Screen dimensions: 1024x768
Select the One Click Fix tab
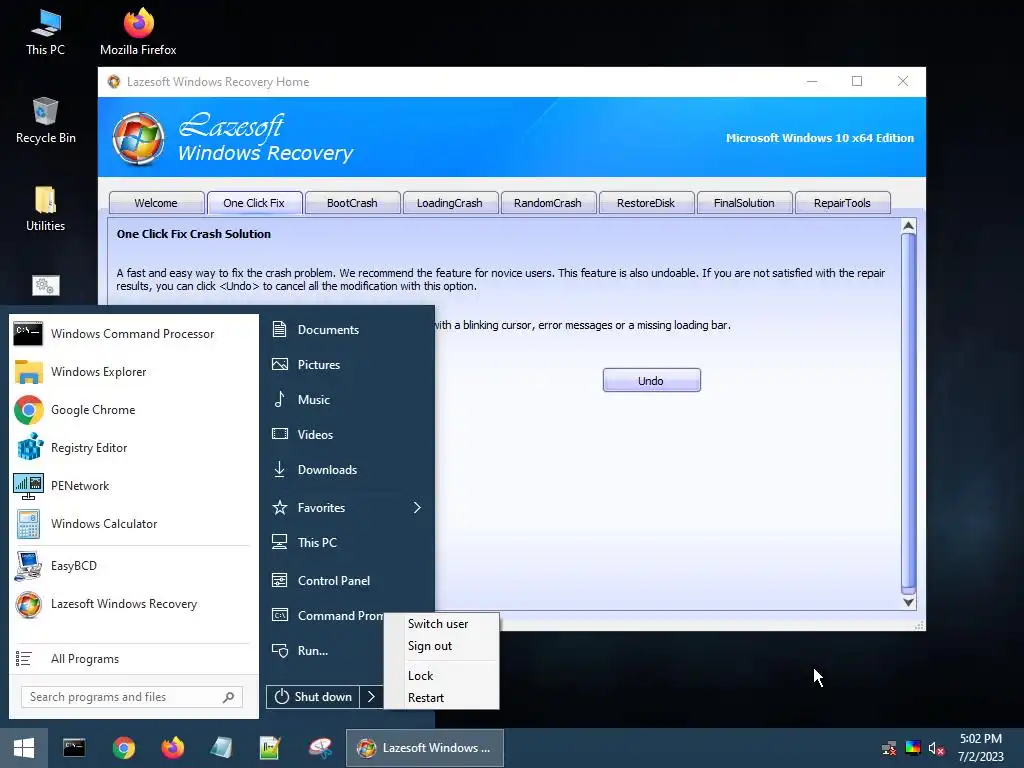pos(254,203)
